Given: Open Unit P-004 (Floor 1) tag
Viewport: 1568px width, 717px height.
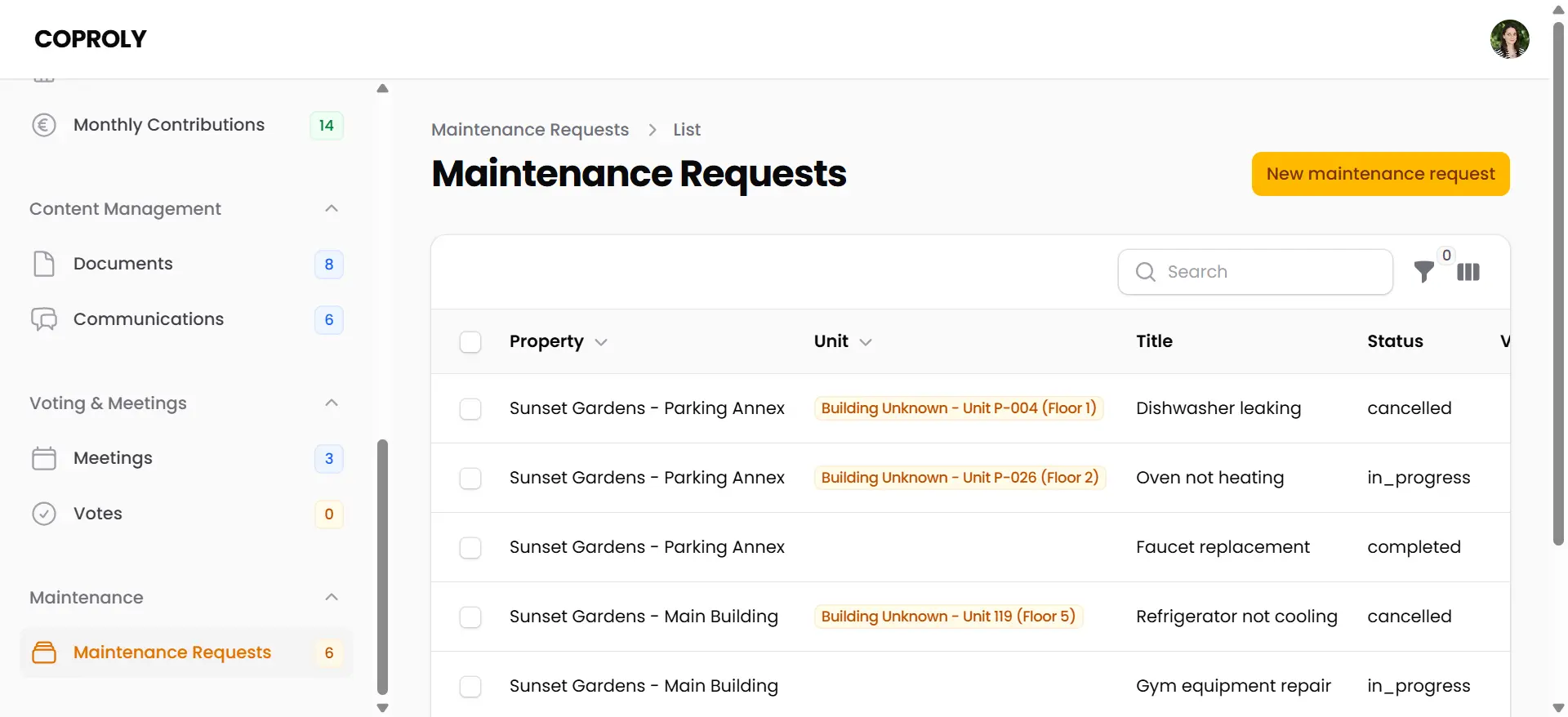Looking at the screenshot, I should [x=959, y=408].
